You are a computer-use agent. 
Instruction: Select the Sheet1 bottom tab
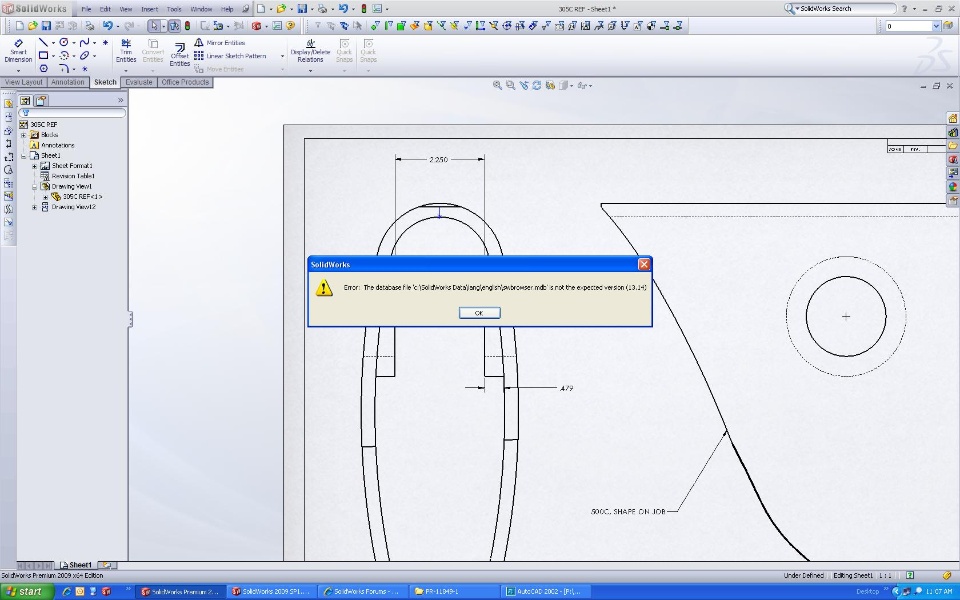coord(76,565)
